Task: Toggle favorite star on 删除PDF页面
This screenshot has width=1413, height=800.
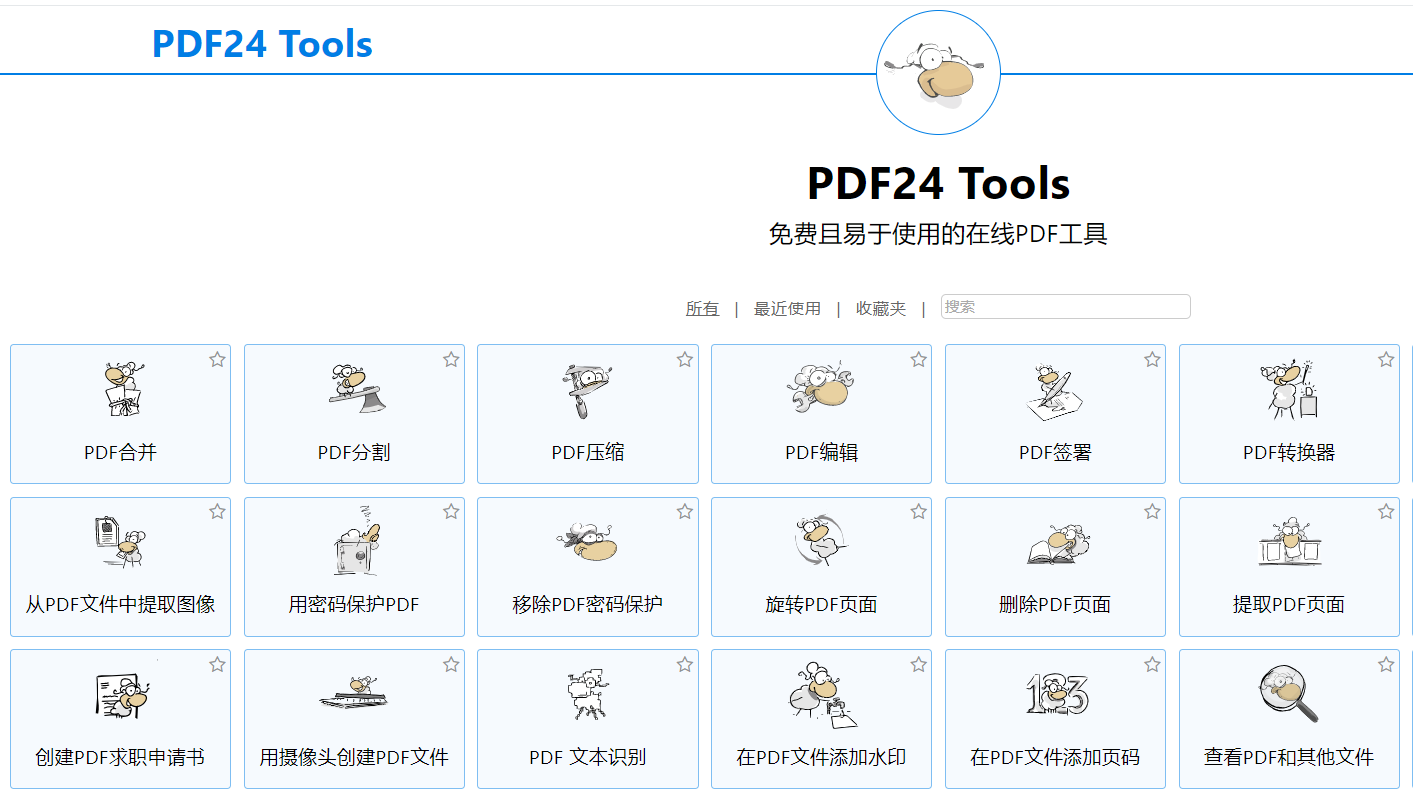Action: [1152, 512]
